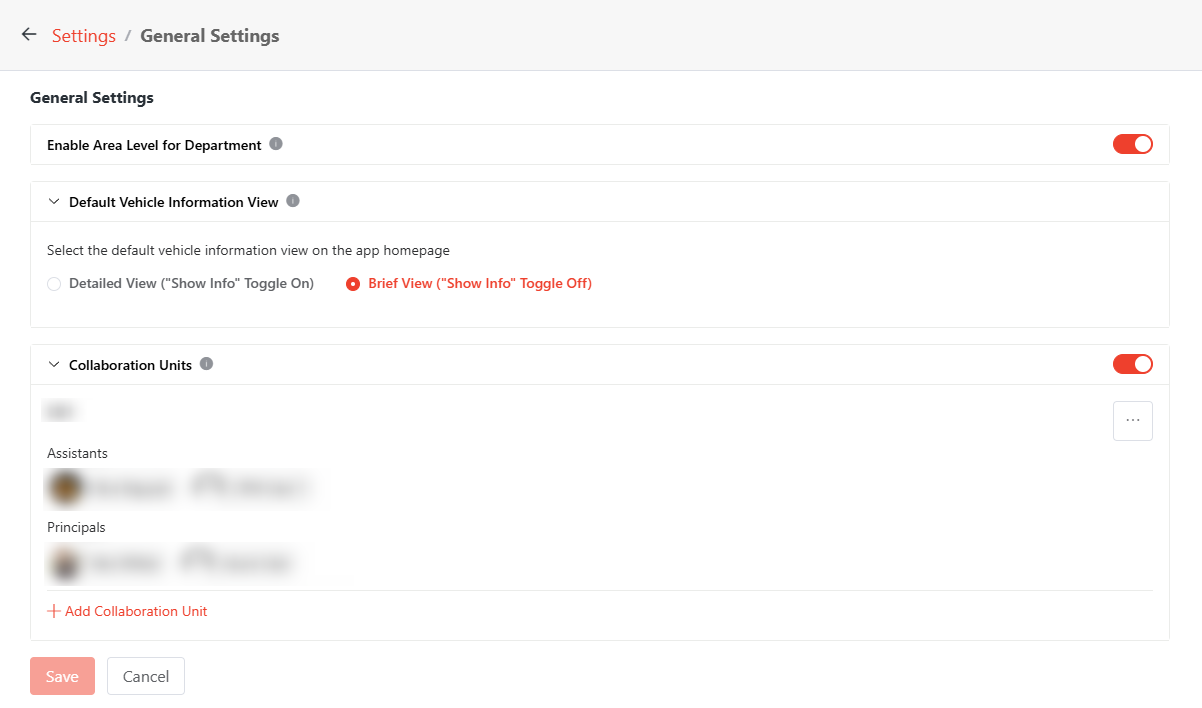
Task: Click the first avatar under Assistants
Action: [66, 488]
